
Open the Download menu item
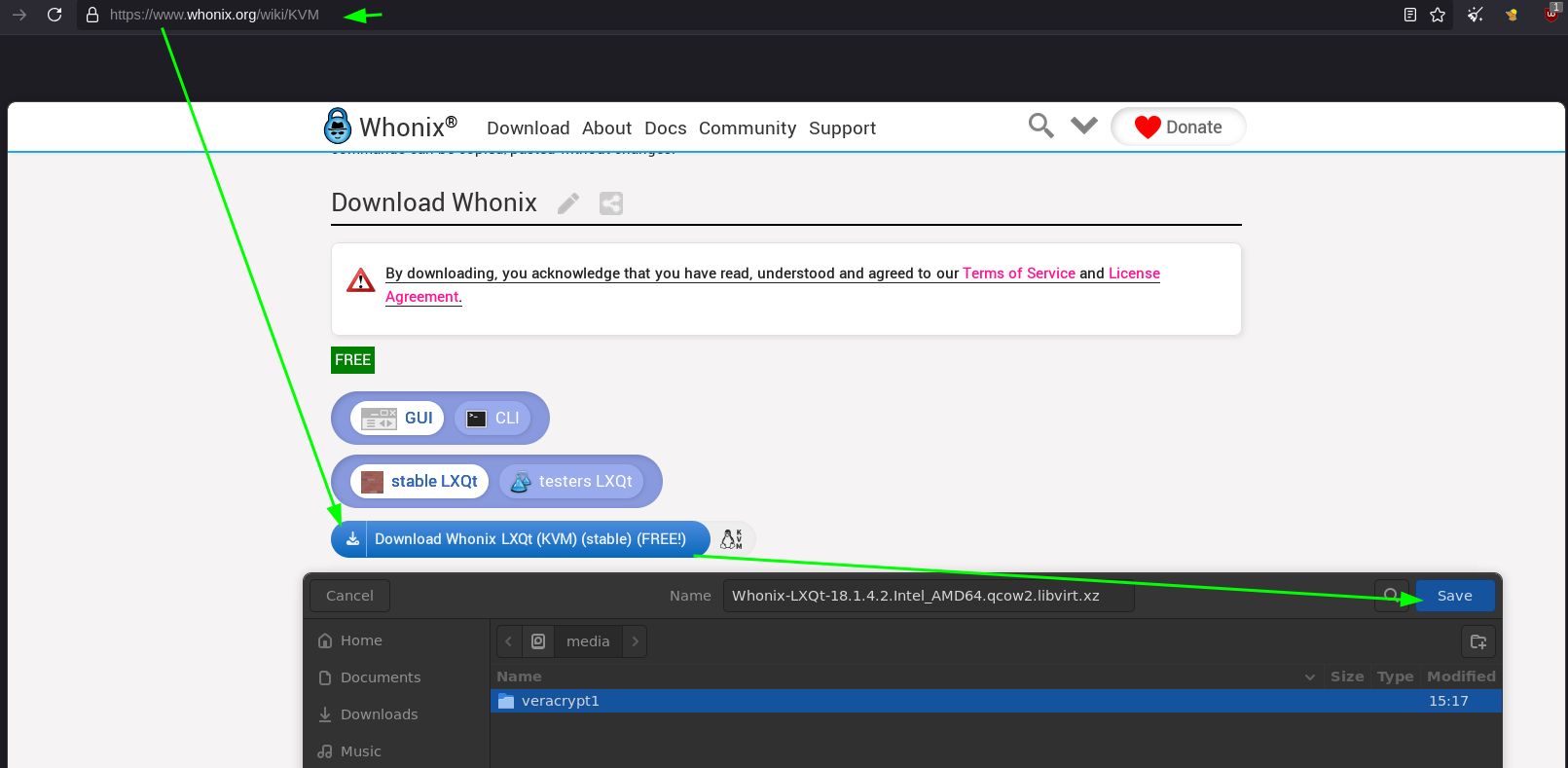pos(528,128)
